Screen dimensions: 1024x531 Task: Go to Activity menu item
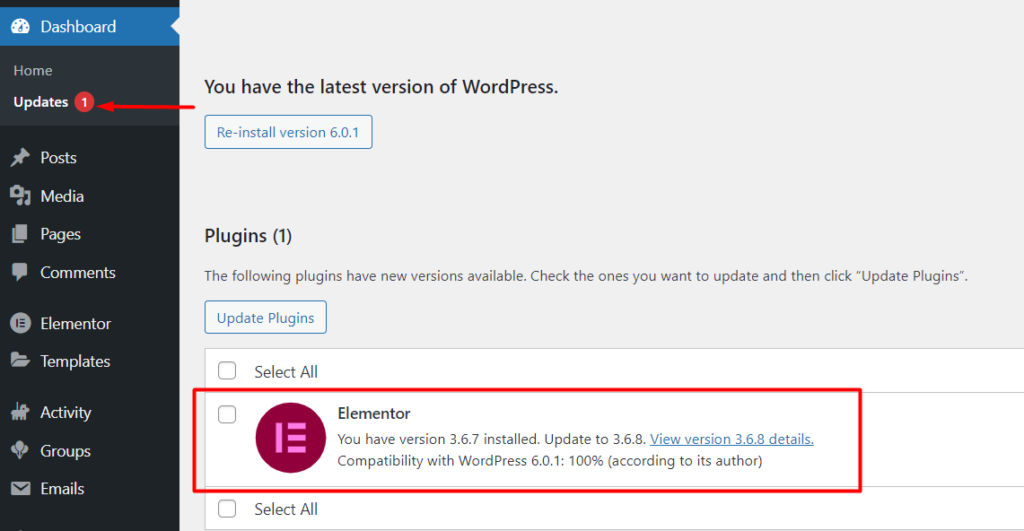pos(65,412)
